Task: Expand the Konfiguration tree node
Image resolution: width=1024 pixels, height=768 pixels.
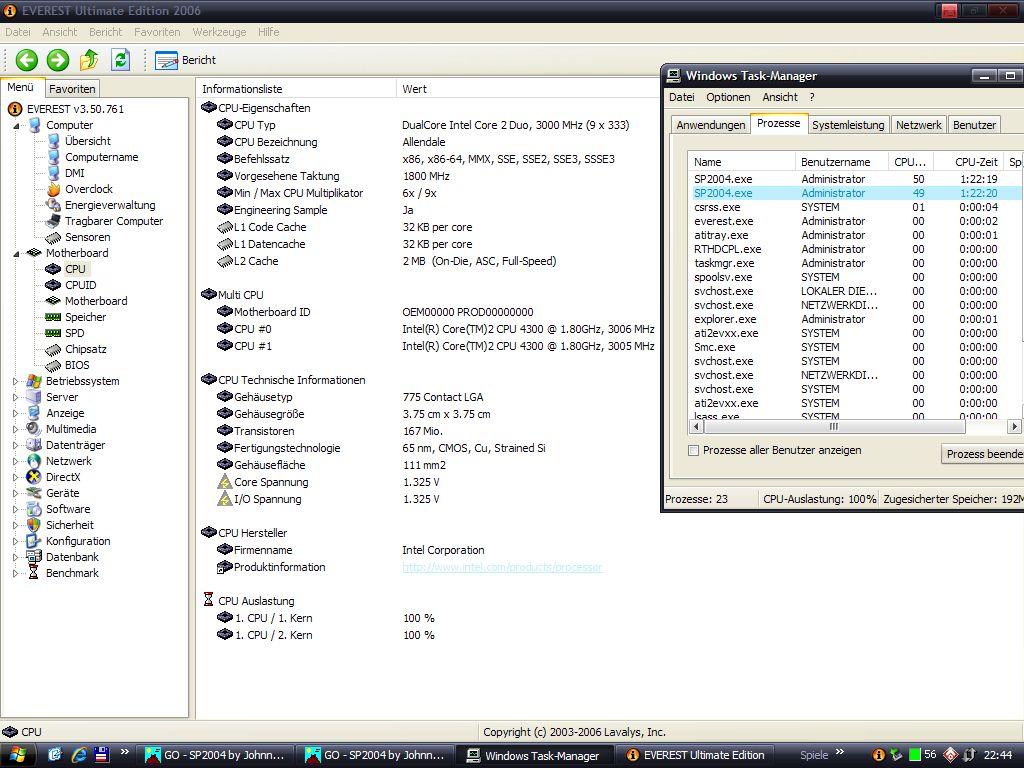Action: click(x=16, y=541)
